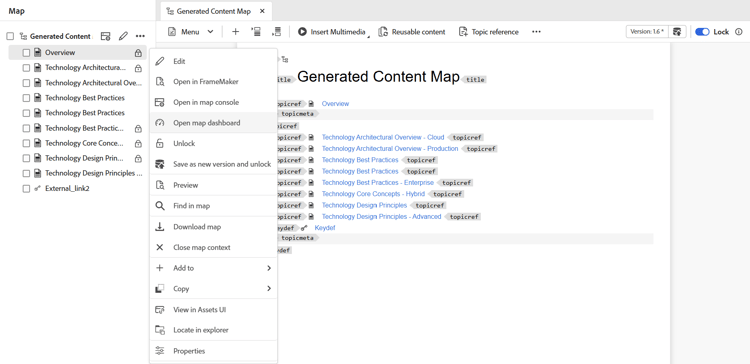
Task: Open the Version 1.6 field
Action: (x=647, y=32)
